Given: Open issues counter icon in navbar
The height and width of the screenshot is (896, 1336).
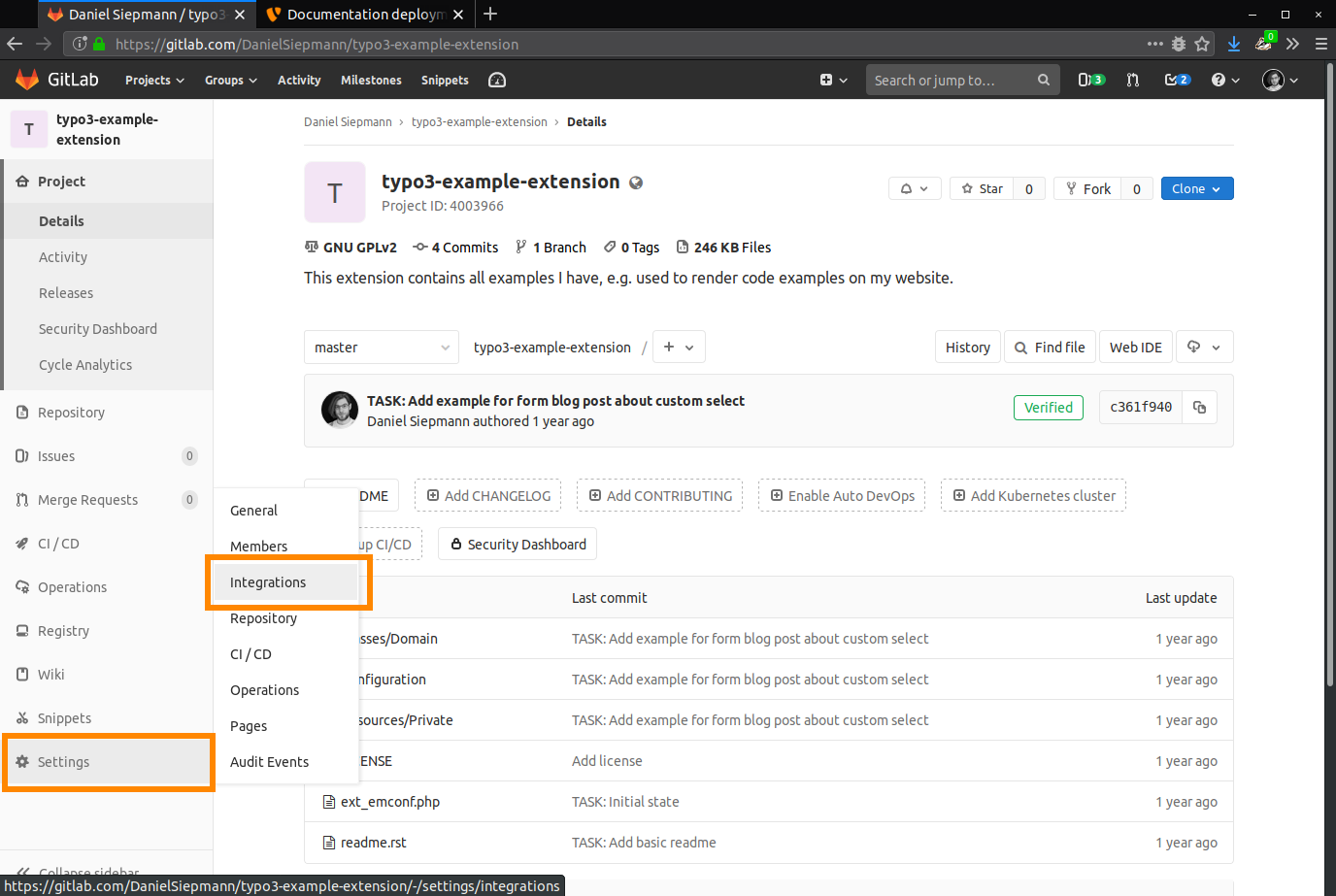Looking at the screenshot, I should tap(1091, 80).
